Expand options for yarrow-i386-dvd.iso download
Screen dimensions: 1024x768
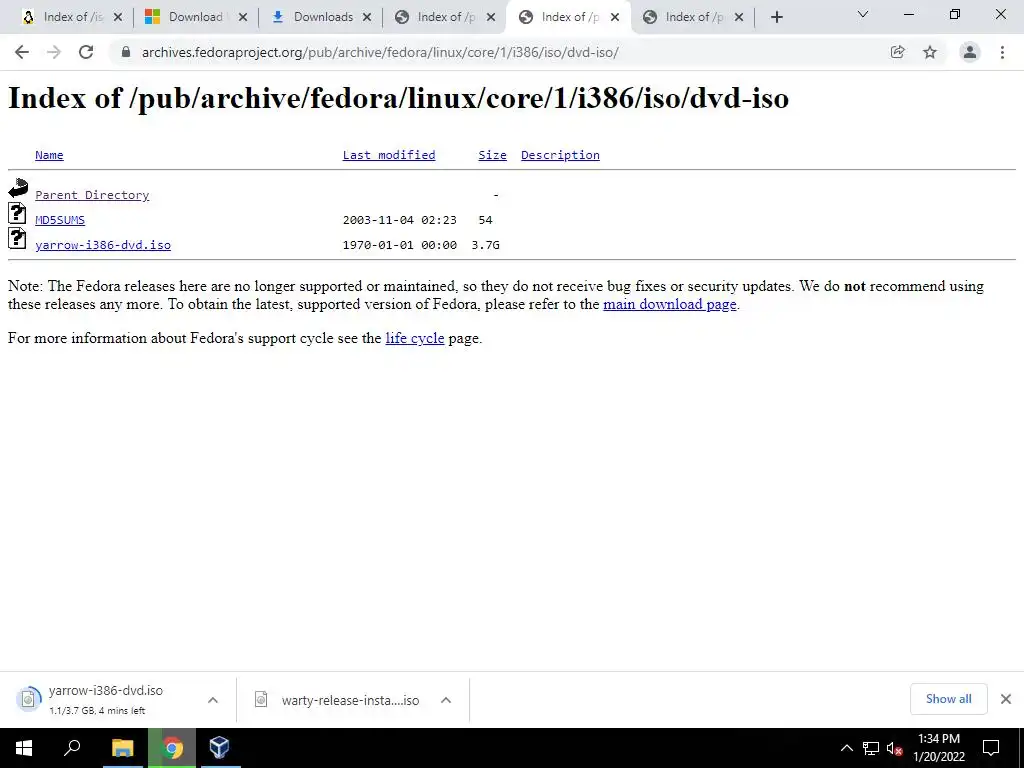[x=213, y=700]
